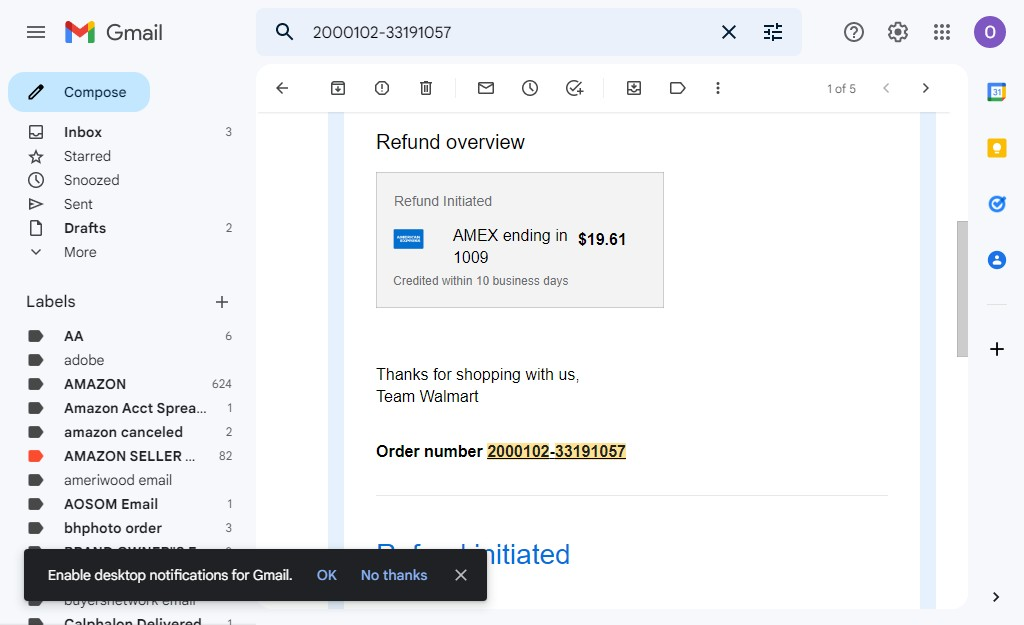This screenshot has width=1024, height=625.
Task: Go back to search results
Action: click(282, 88)
